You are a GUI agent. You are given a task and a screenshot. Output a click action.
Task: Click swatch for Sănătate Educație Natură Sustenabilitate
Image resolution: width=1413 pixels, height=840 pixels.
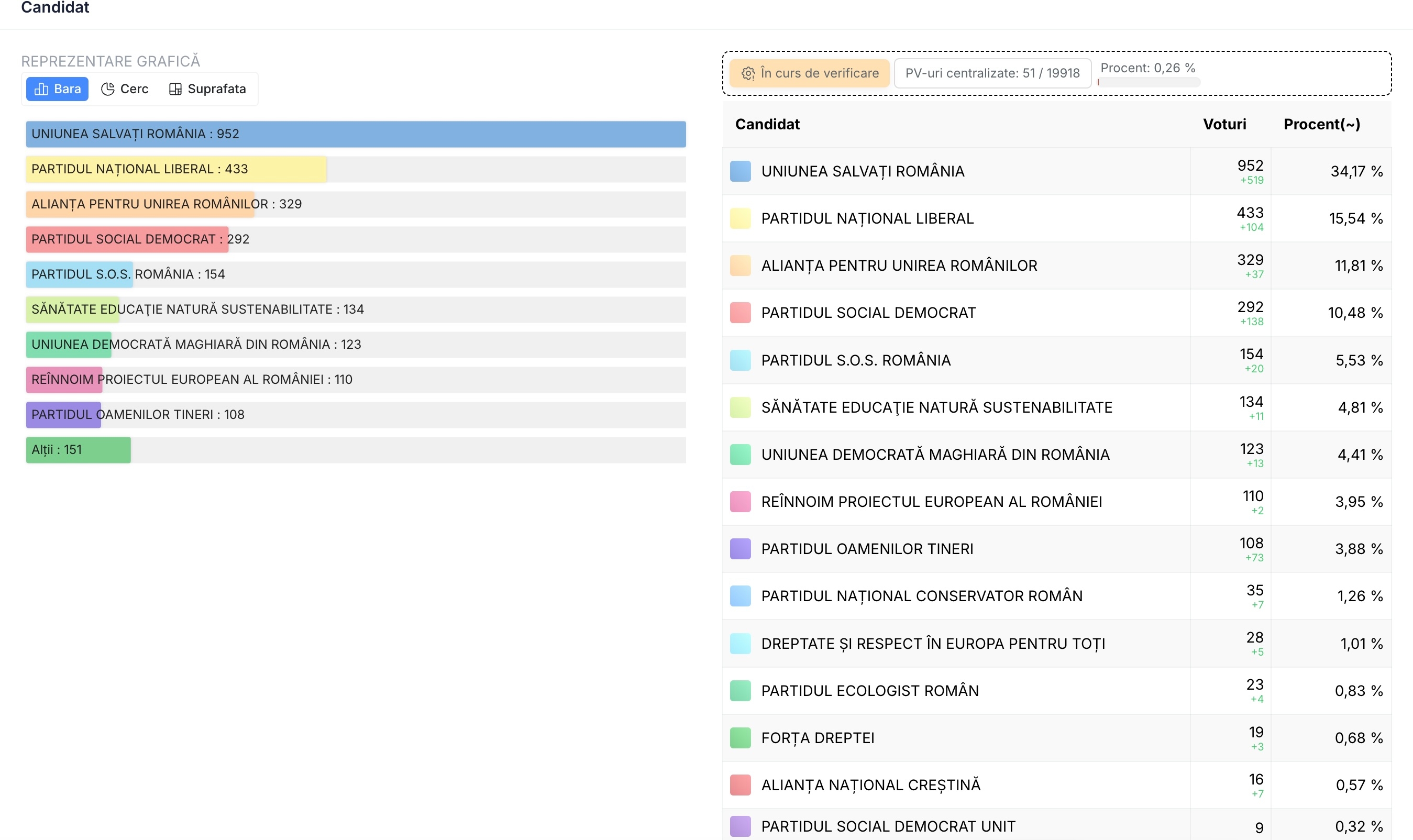click(740, 407)
